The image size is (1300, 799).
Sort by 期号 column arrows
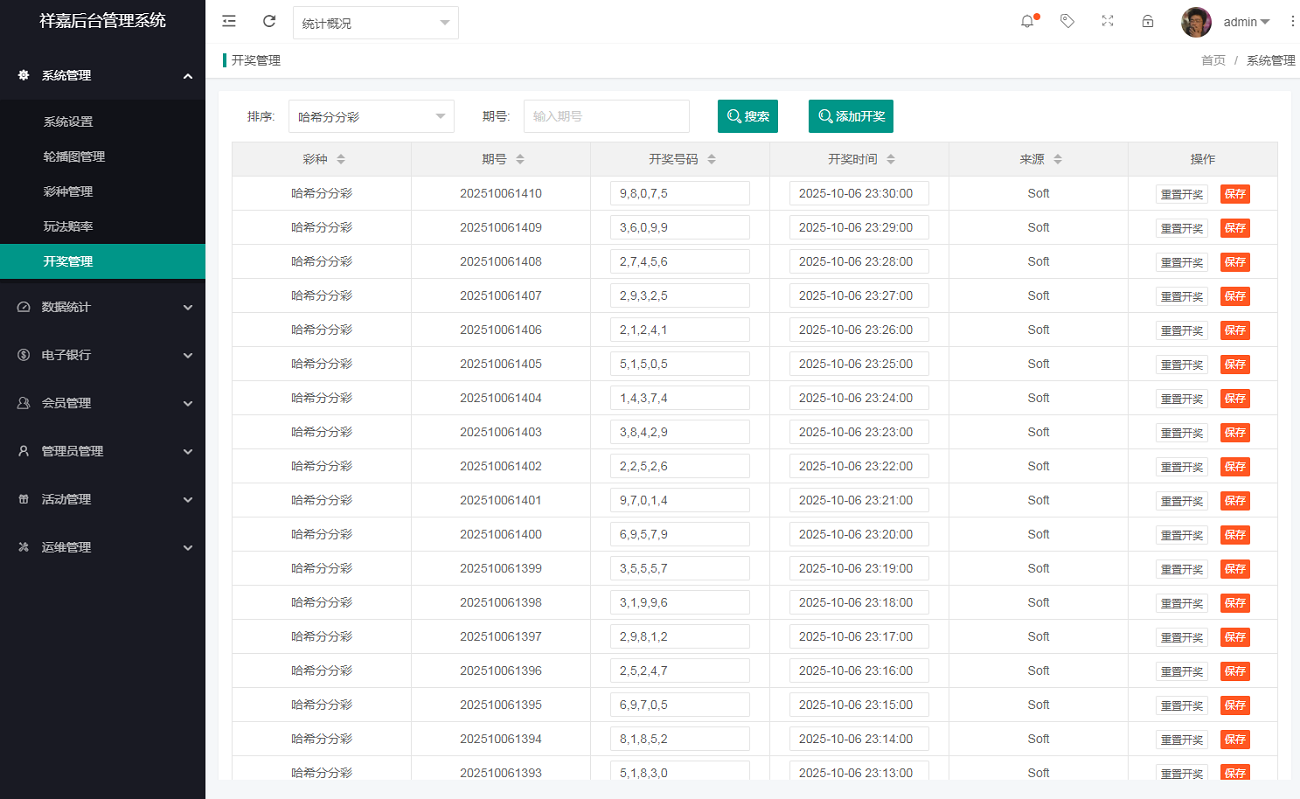tap(520, 159)
